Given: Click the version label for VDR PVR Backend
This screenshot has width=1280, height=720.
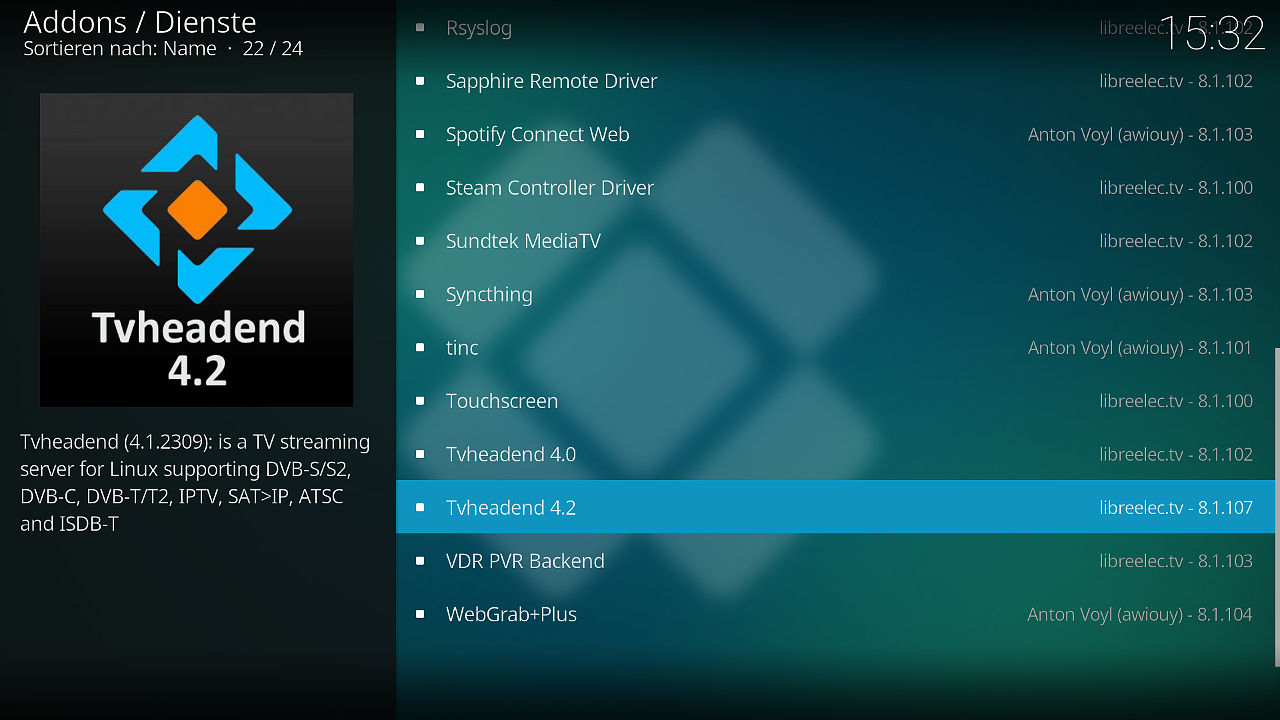Looking at the screenshot, I should click(1176, 561).
